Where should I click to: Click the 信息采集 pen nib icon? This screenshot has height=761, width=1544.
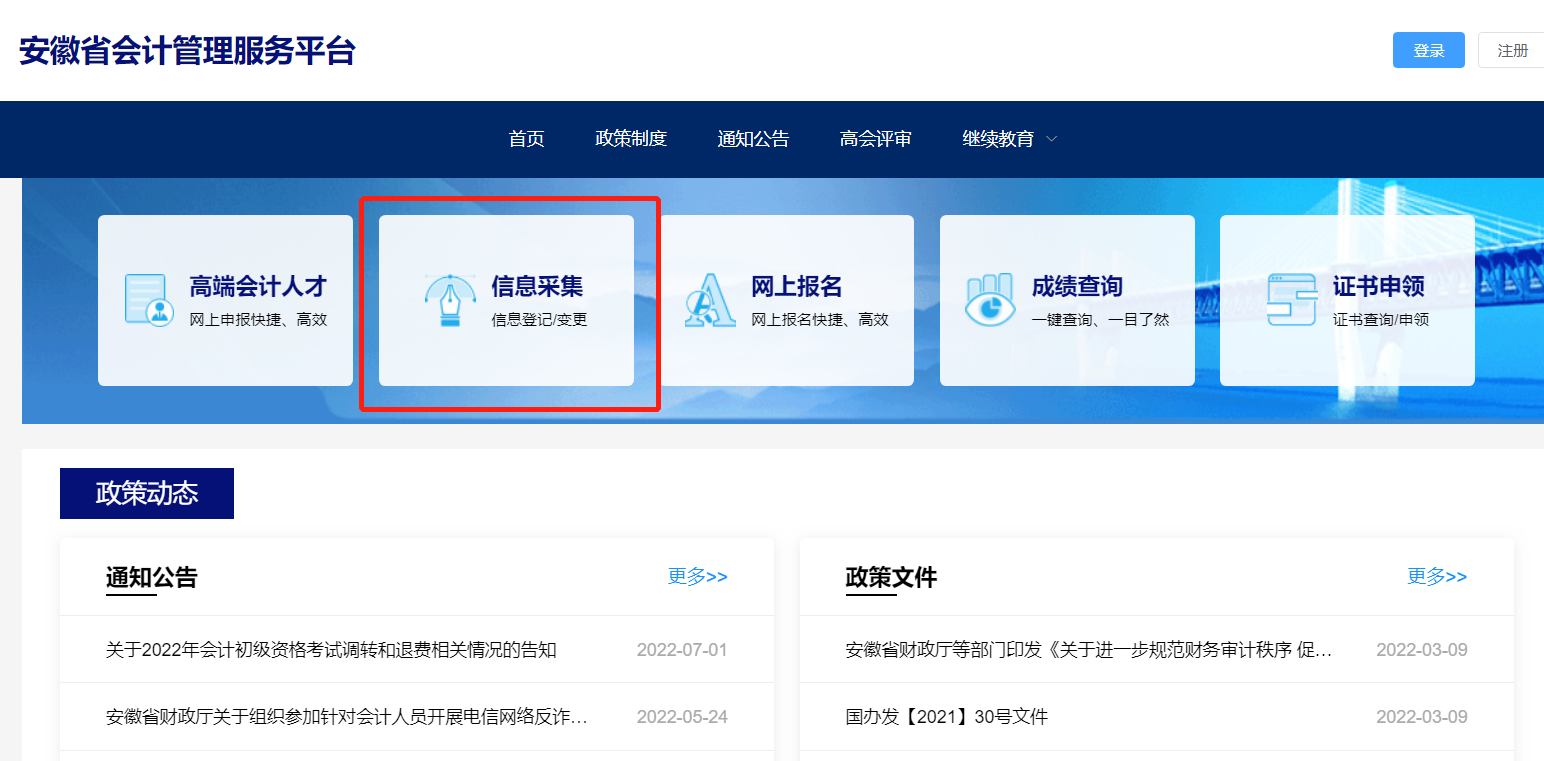(x=450, y=299)
